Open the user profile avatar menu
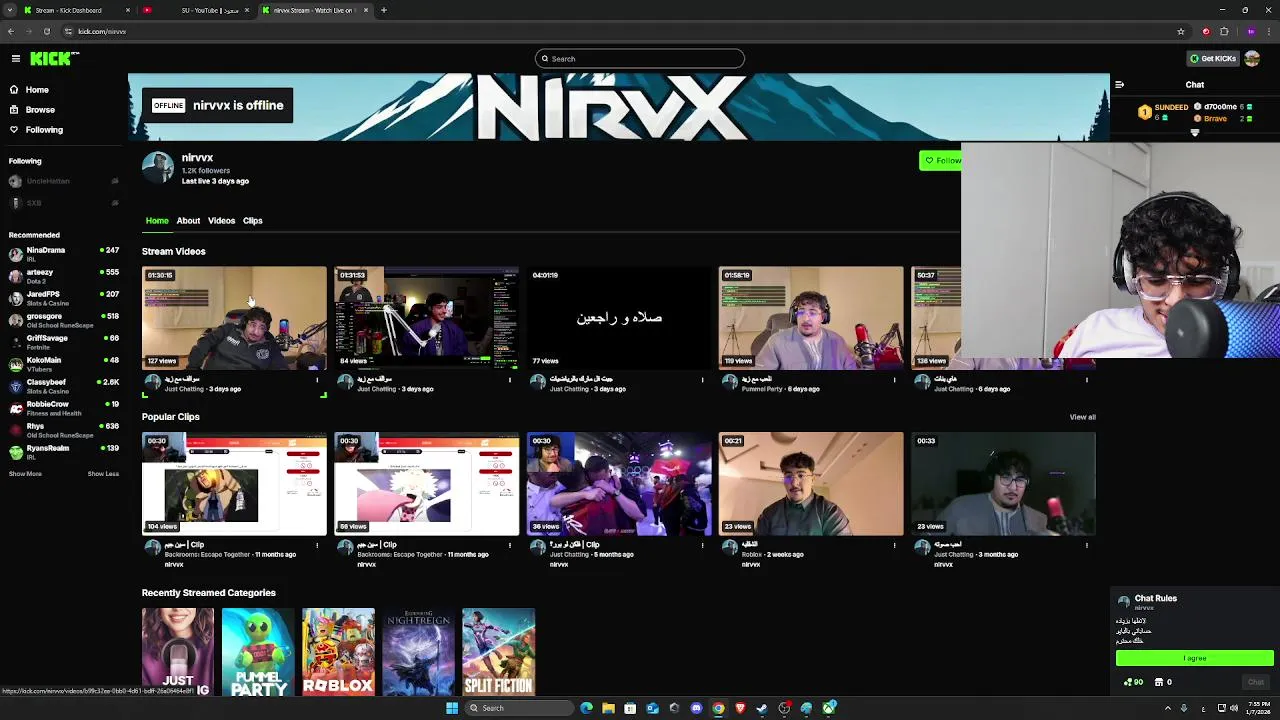The width and height of the screenshot is (1280, 720). 1252,59
